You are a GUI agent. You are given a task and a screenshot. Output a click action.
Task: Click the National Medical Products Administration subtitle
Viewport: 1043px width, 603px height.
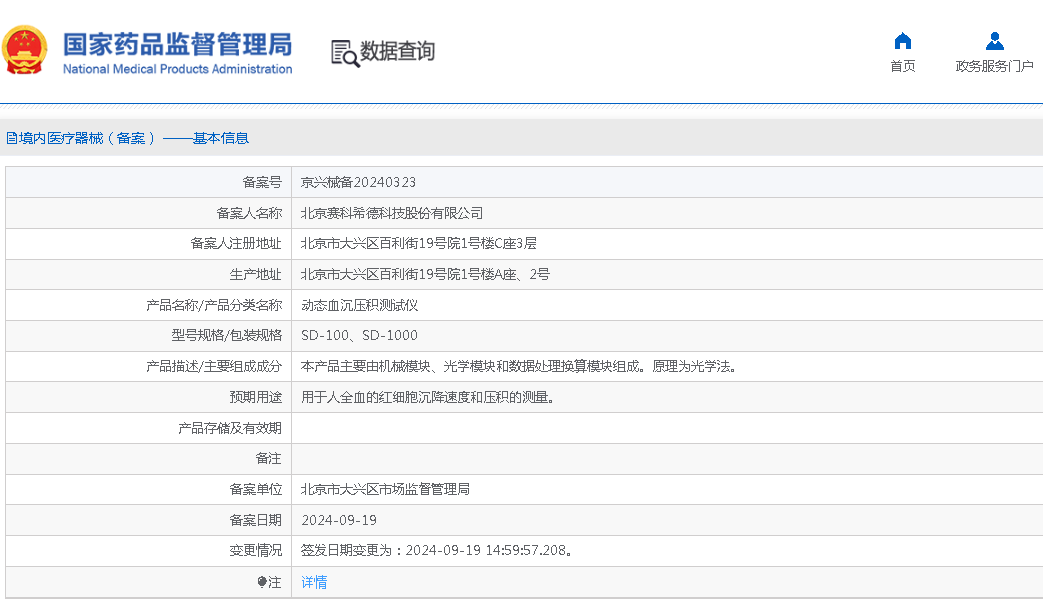[177, 69]
